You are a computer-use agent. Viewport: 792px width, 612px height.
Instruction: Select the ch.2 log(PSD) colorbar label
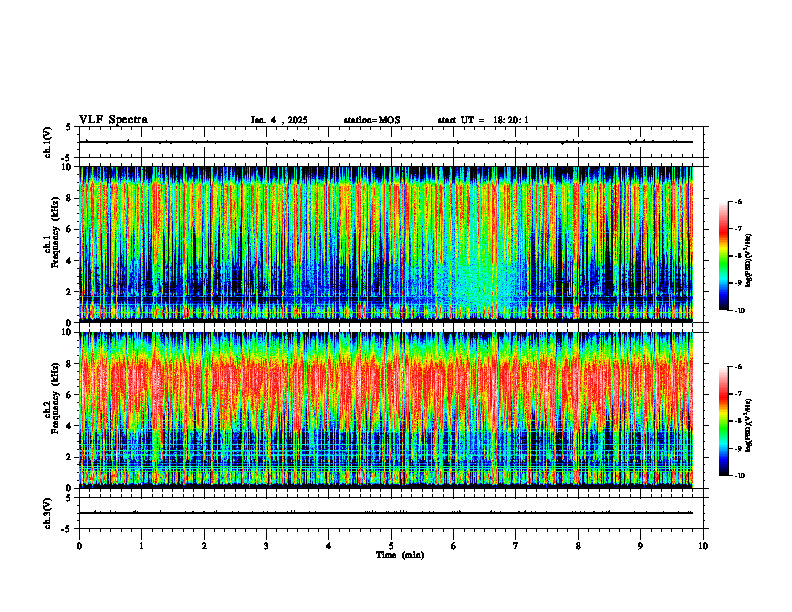click(749, 425)
